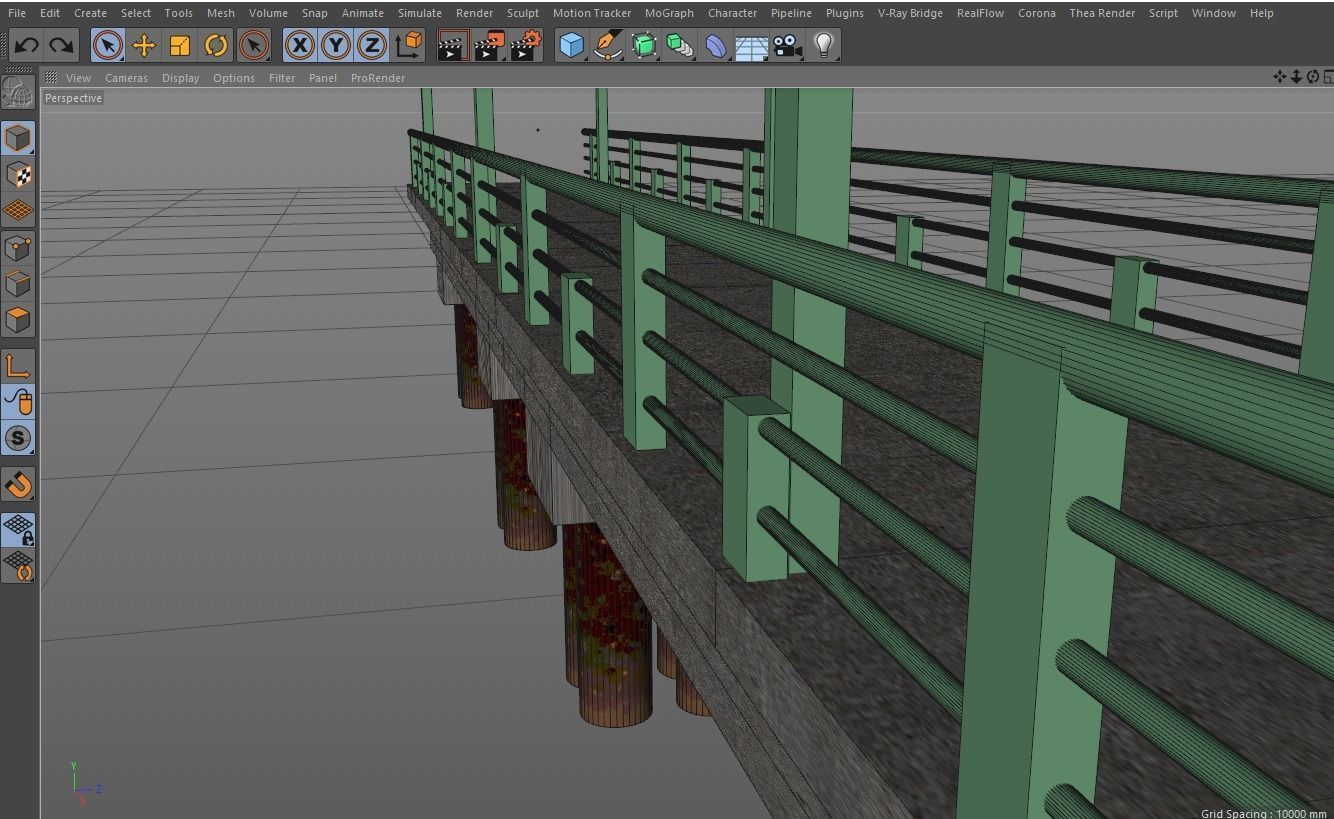Open the Character menu
The height and width of the screenshot is (819, 1334).
point(733,13)
